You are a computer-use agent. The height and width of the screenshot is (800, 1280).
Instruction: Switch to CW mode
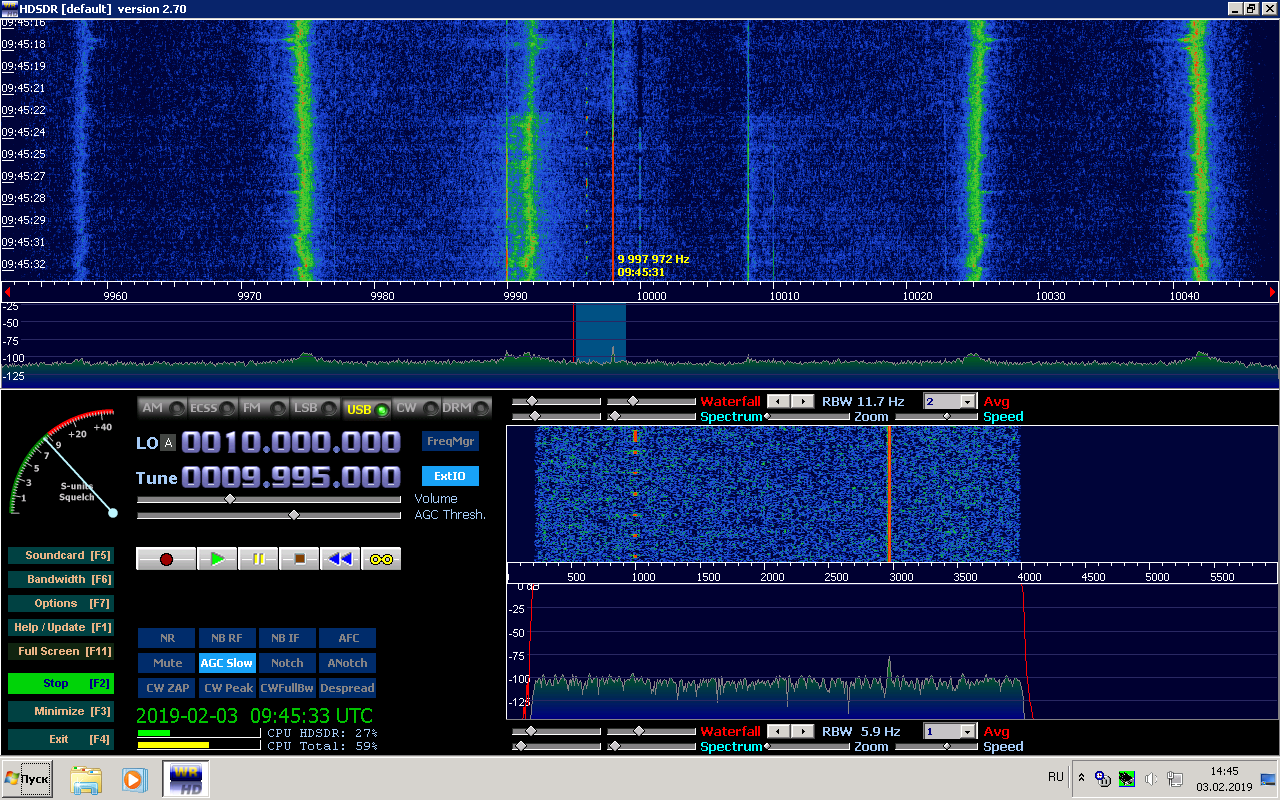(416, 408)
